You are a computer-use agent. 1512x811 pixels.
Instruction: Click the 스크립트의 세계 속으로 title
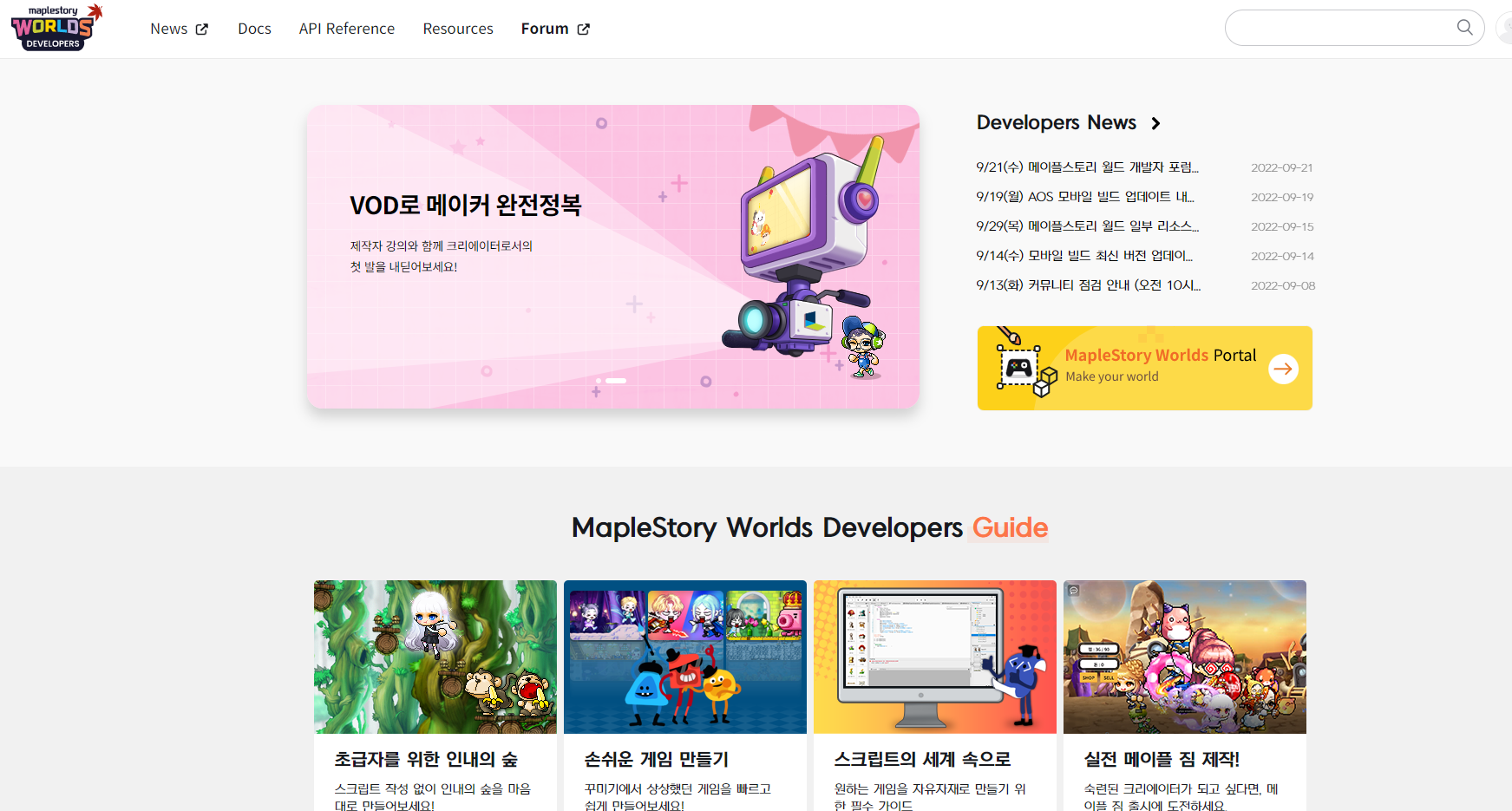tap(923, 759)
